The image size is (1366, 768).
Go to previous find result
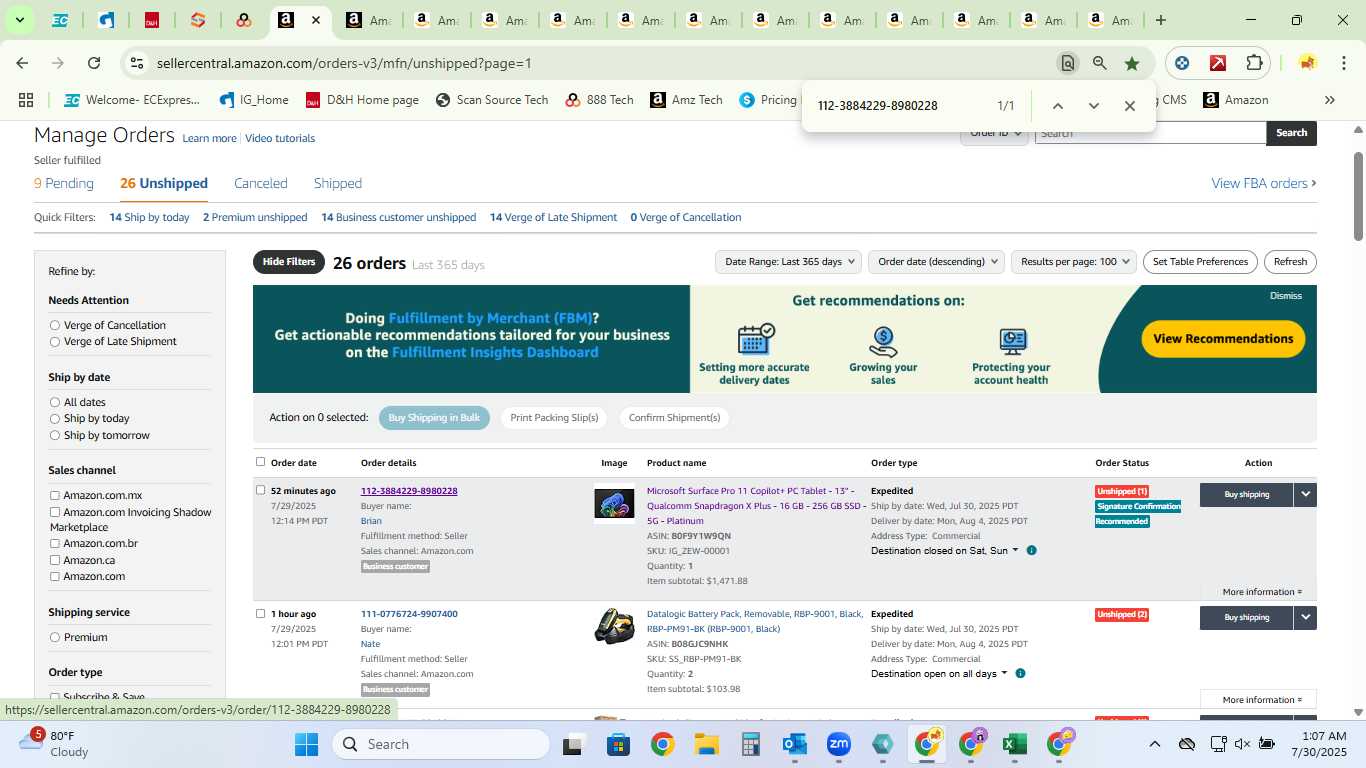click(x=1058, y=106)
